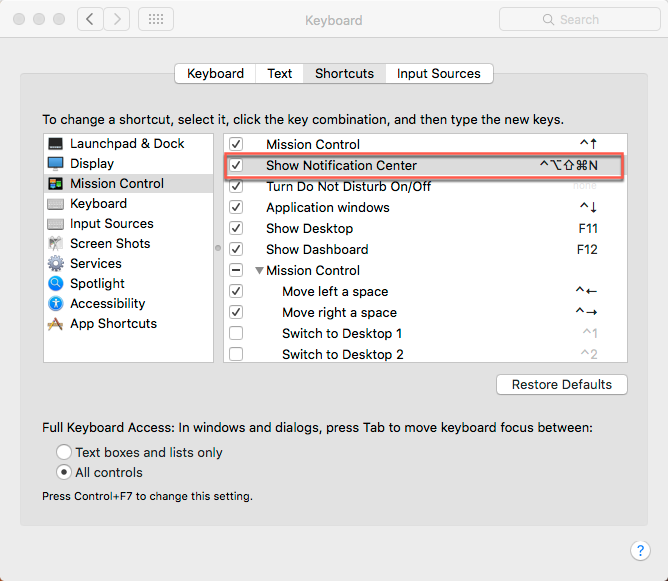Image resolution: width=668 pixels, height=581 pixels.
Task: Click in the Search field
Action: 576,19
